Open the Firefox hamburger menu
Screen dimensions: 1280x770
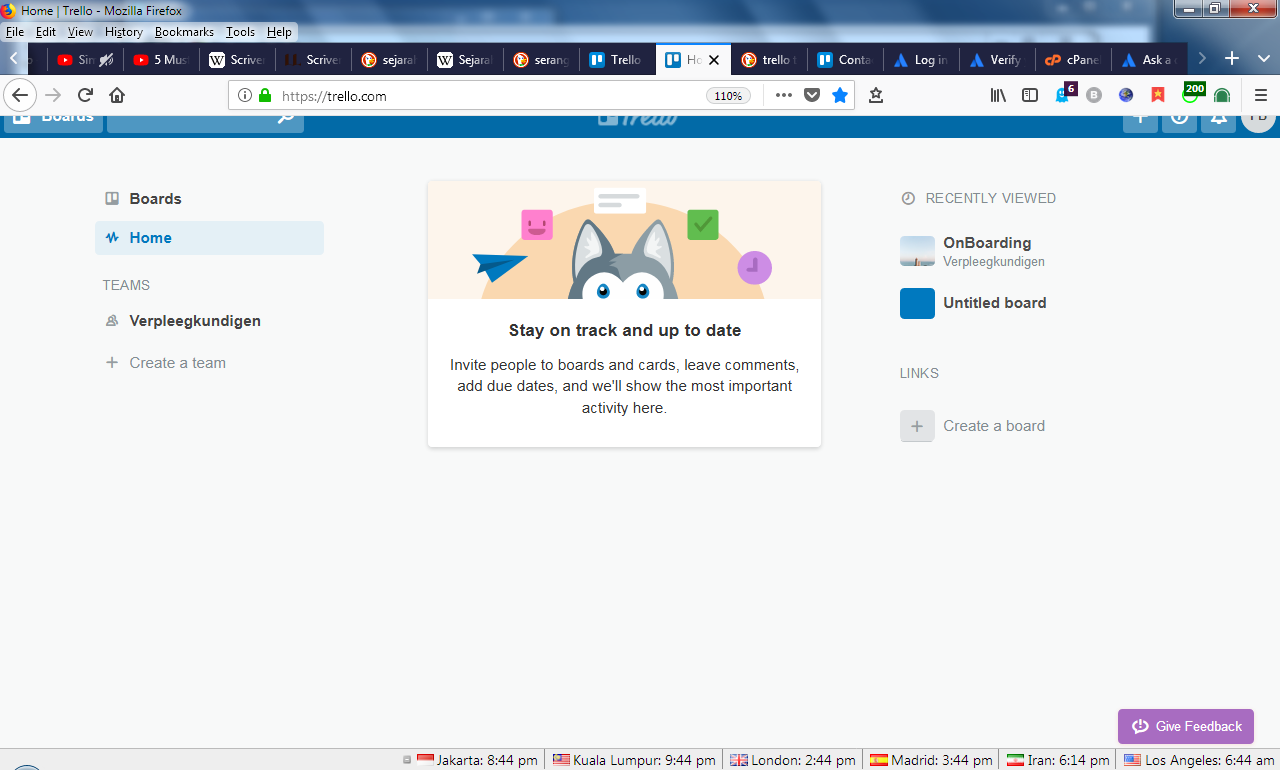point(1261,95)
